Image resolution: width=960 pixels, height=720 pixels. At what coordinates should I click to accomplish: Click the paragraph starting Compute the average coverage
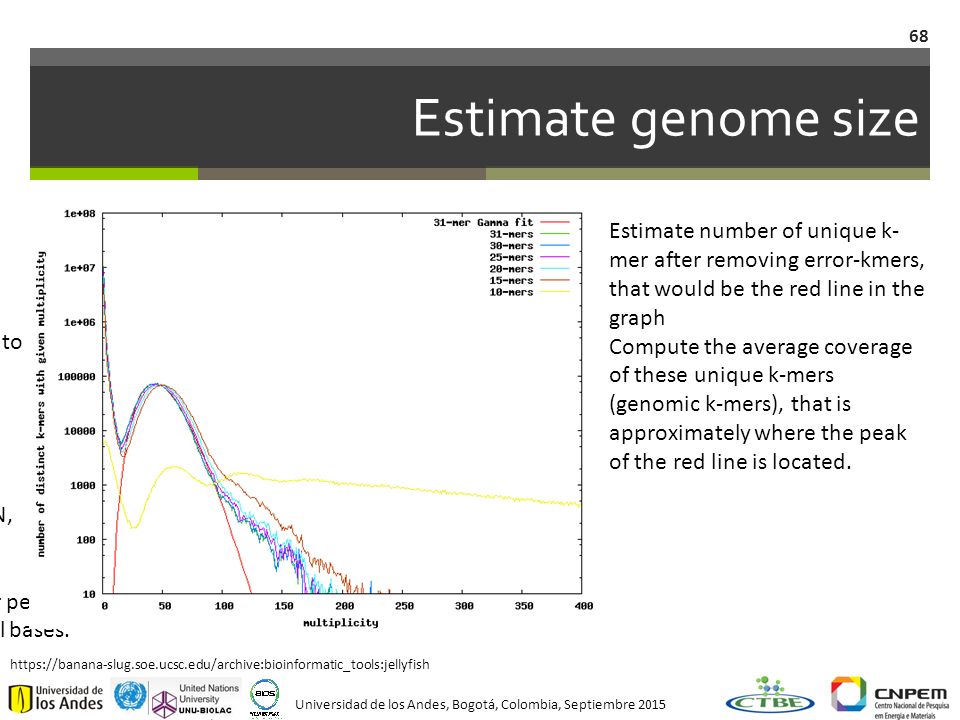pos(760,404)
